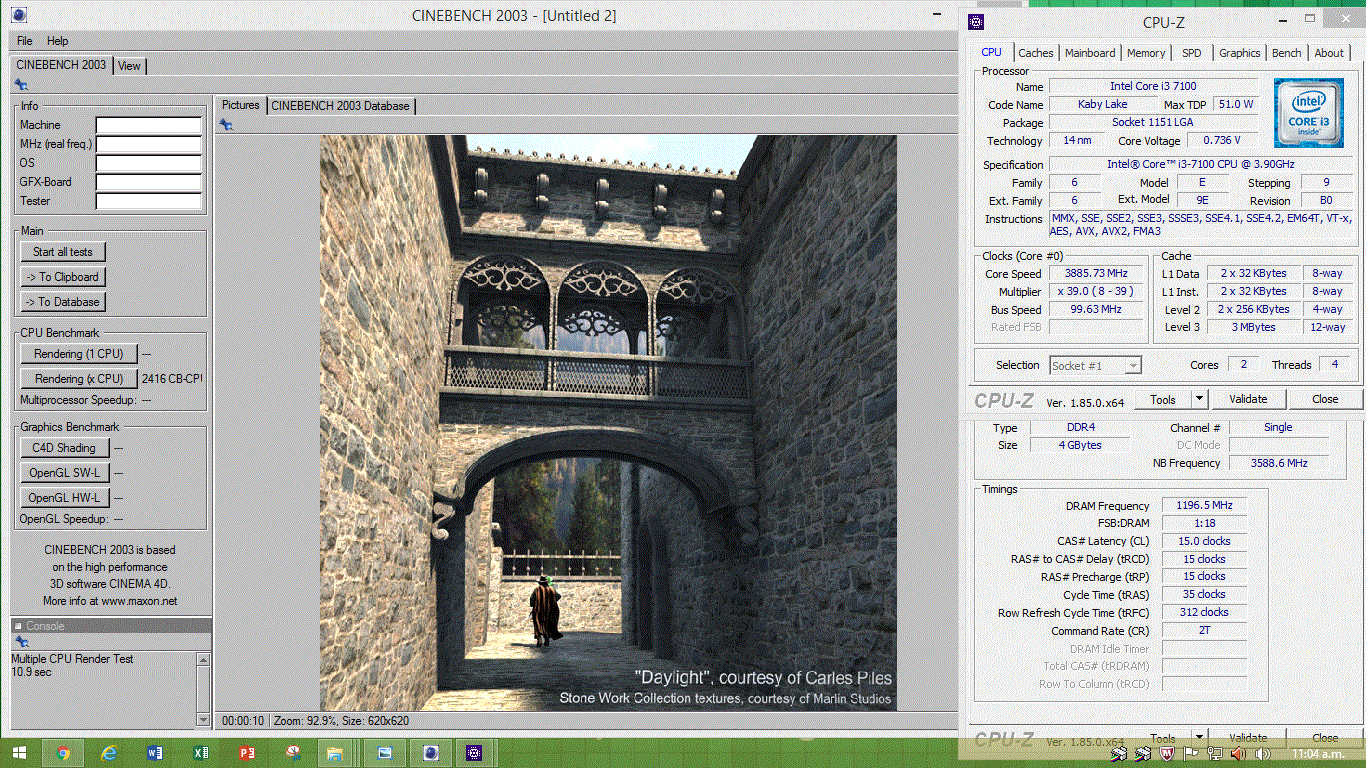Click Validate in the CPU-Z Processor window

1248,399
